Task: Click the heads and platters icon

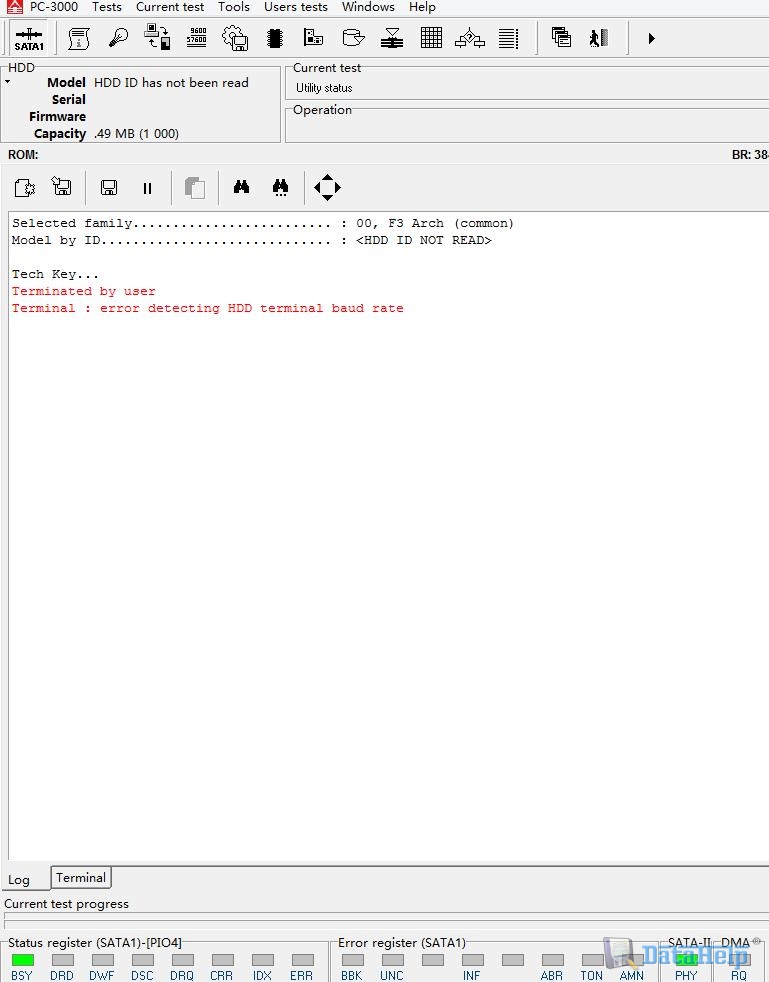Action: pyautogui.click(x=392, y=38)
